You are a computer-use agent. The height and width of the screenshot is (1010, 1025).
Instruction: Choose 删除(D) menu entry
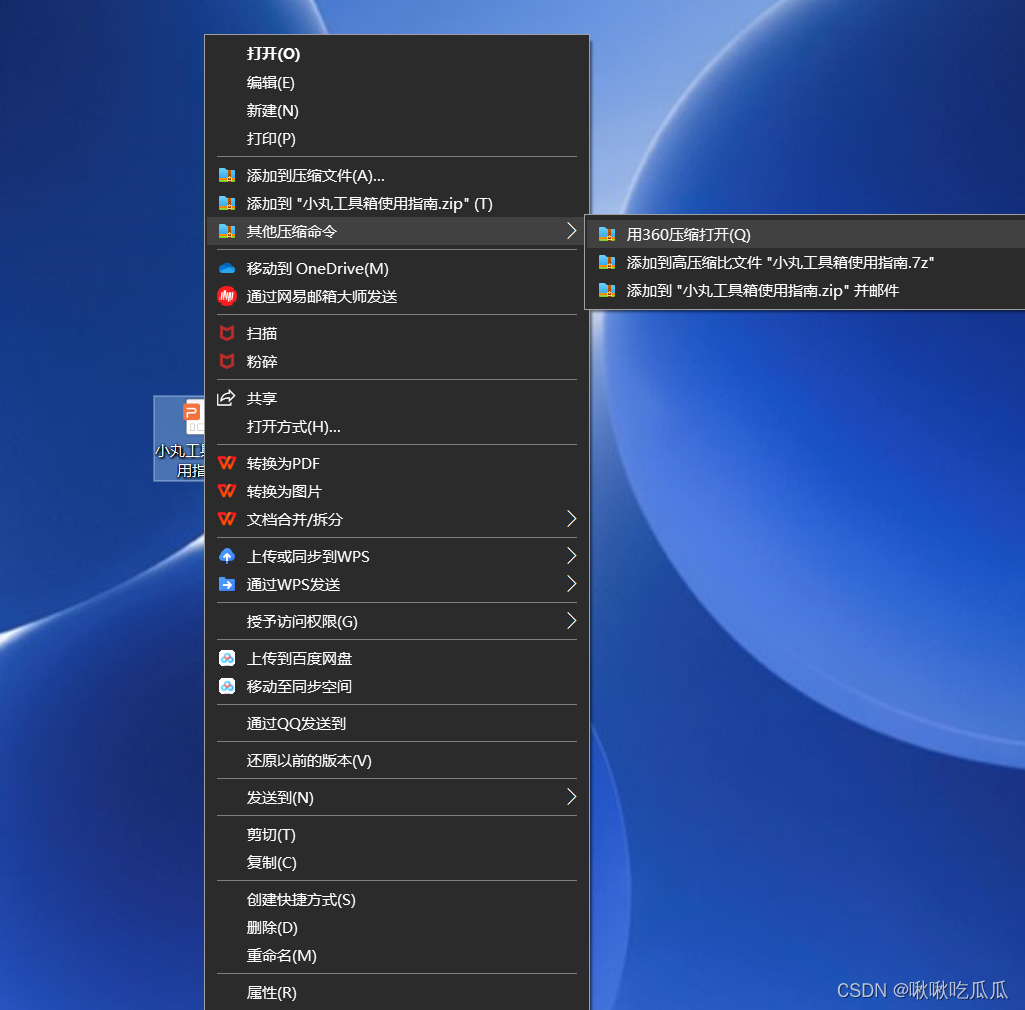point(397,928)
